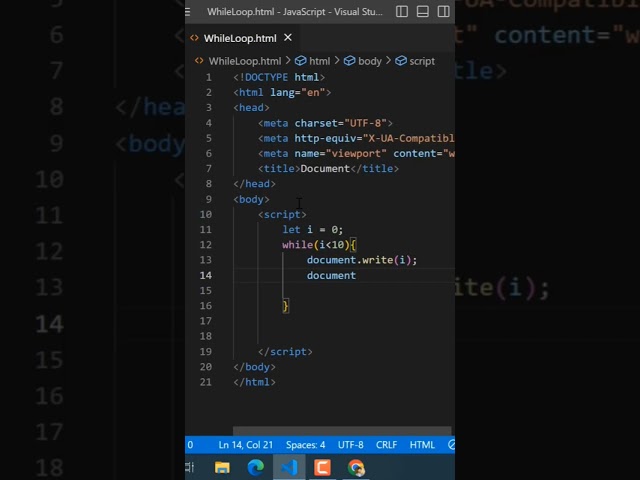Close the WhileLoop.html tab

[x=288, y=38]
